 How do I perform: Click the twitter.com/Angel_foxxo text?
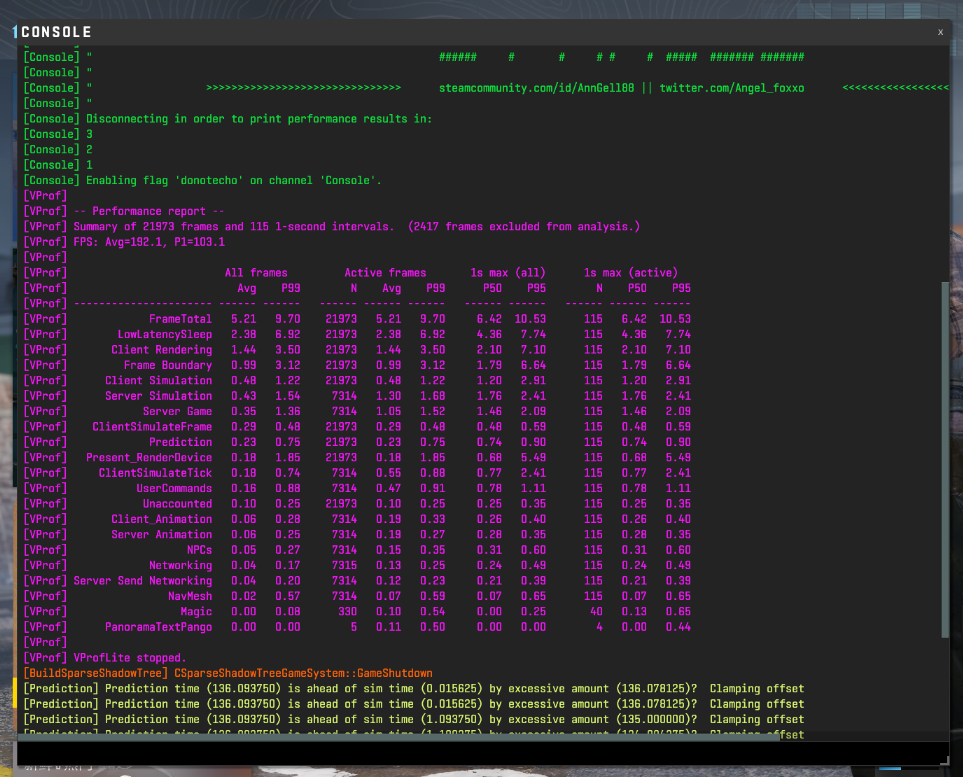tap(731, 88)
